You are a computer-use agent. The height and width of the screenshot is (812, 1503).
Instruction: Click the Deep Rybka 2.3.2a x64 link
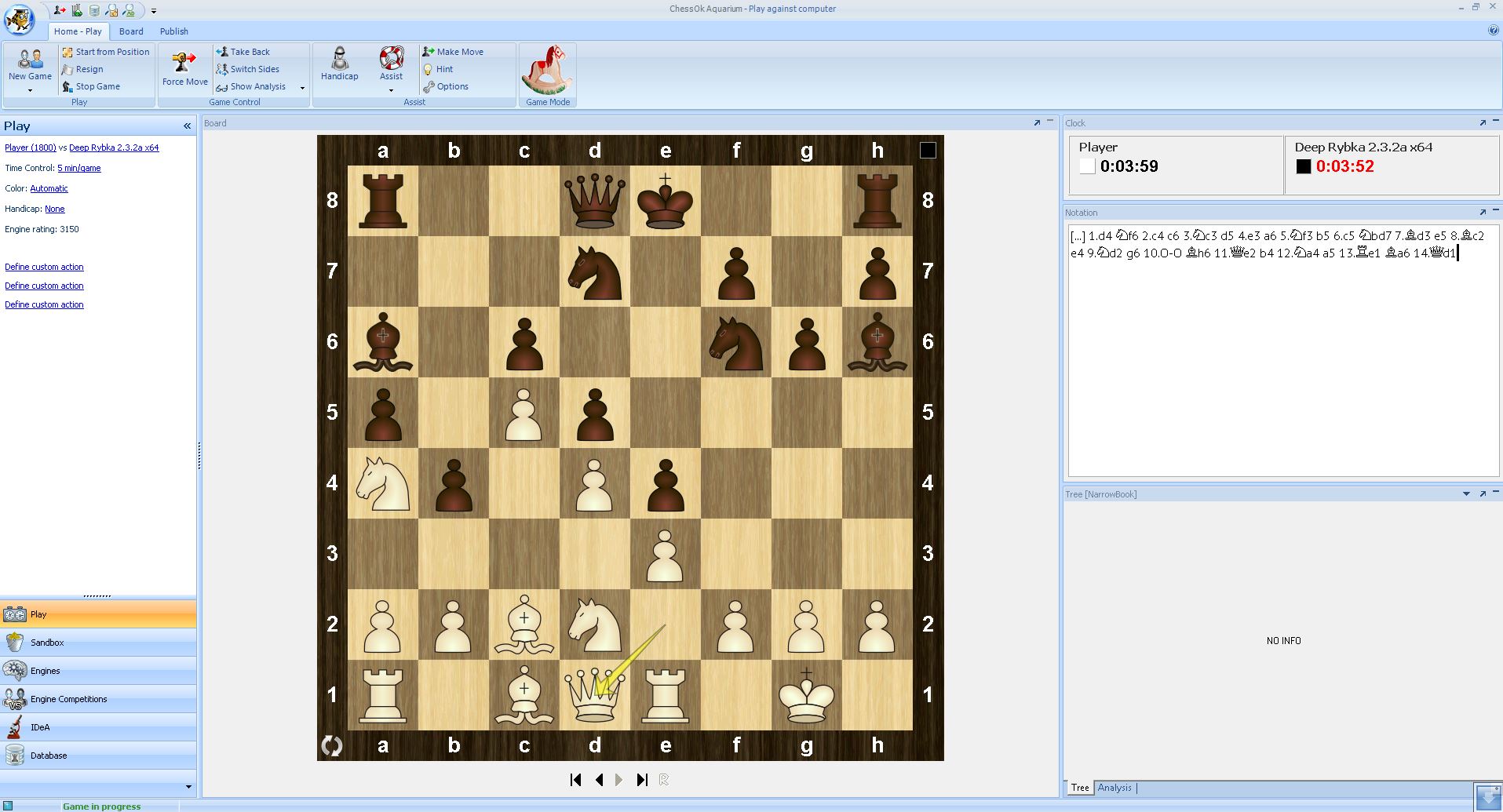[114, 147]
